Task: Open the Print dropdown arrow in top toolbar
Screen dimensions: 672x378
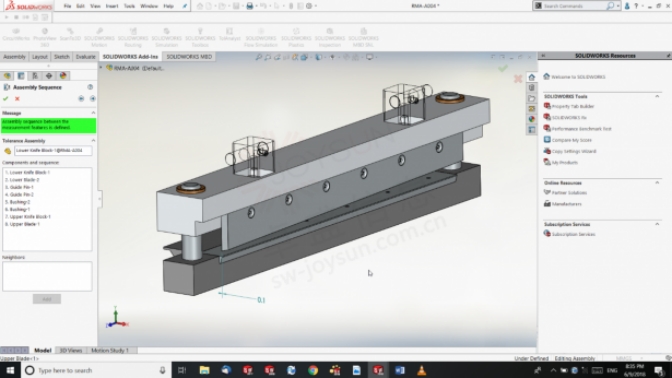Action: click(x=256, y=6)
